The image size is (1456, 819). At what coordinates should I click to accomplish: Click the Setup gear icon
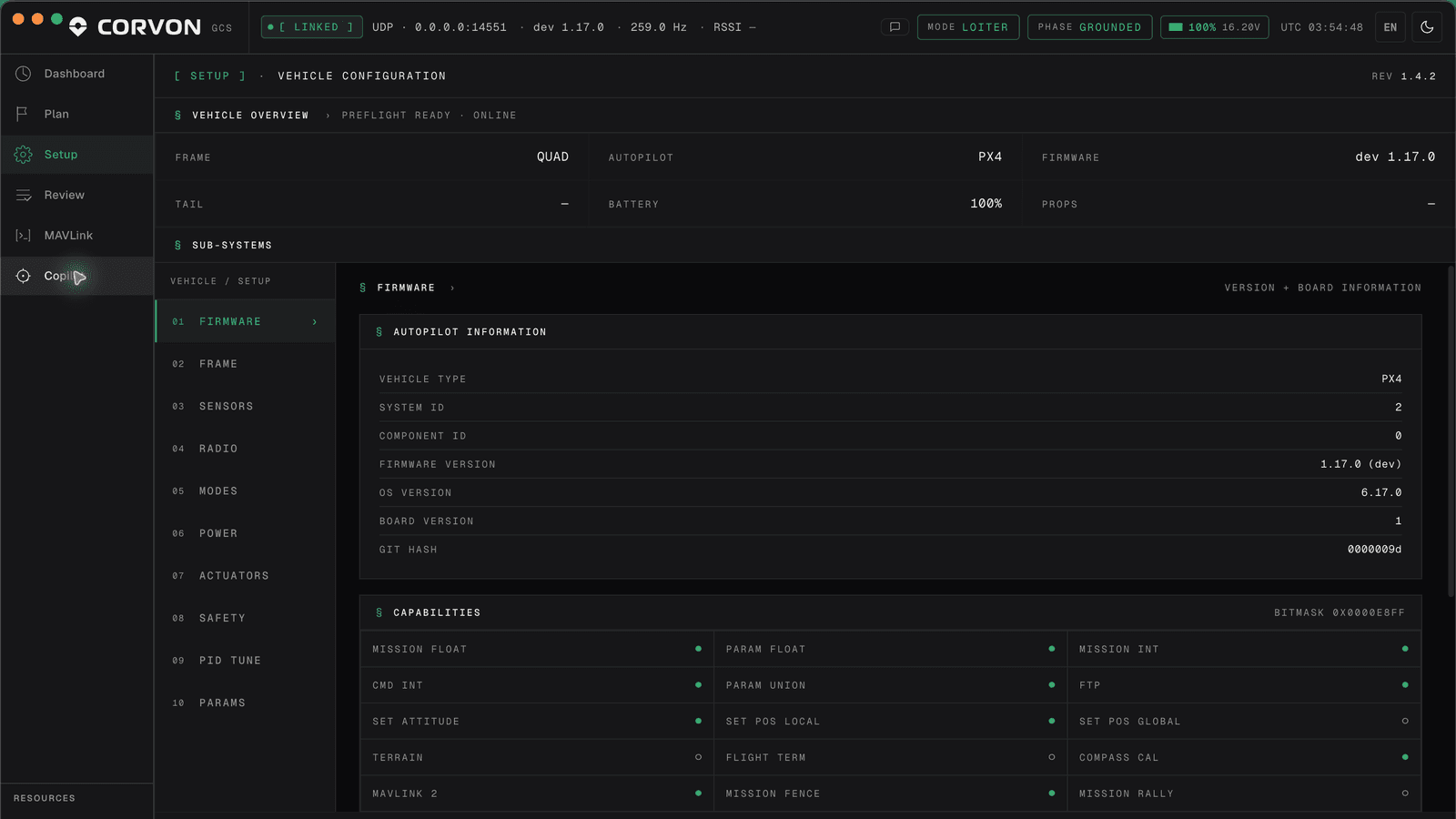point(24,155)
